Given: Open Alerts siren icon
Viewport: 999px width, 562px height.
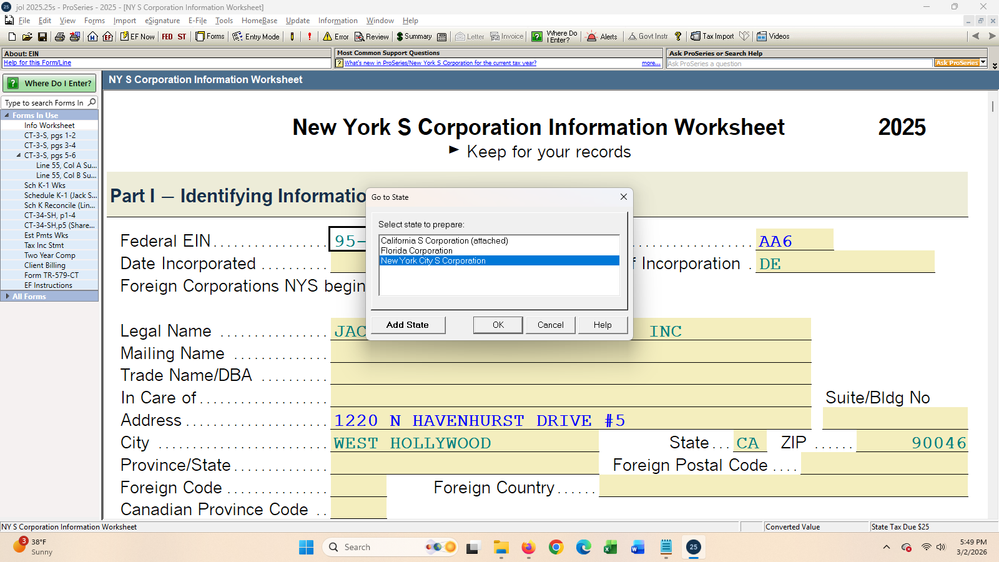Looking at the screenshot, I should tap(601, 36).
